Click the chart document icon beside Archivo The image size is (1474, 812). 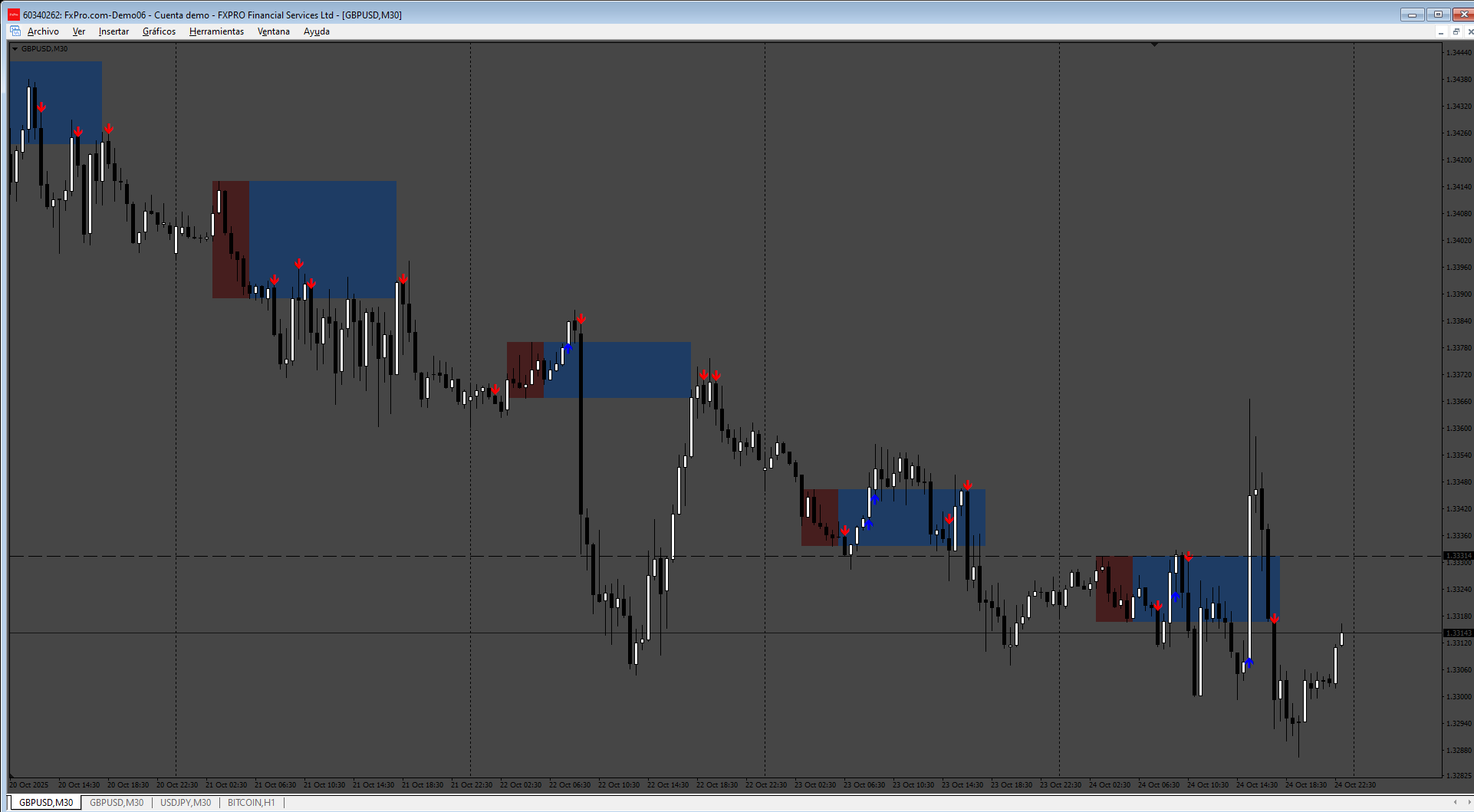(x=15, y=31)
